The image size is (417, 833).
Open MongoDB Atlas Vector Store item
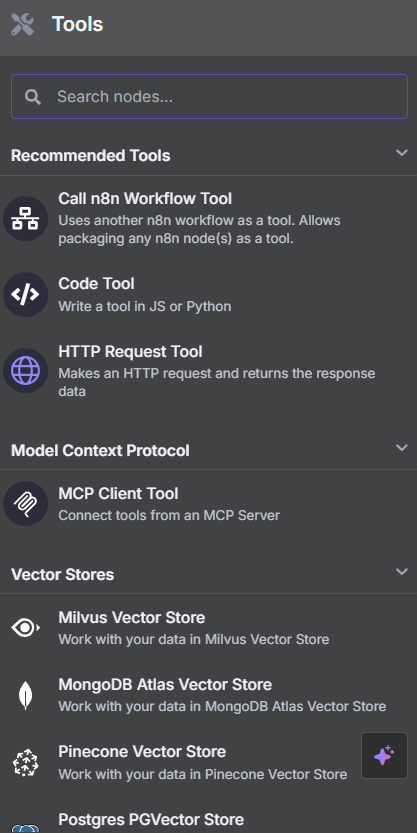click(x=208, y=695)
